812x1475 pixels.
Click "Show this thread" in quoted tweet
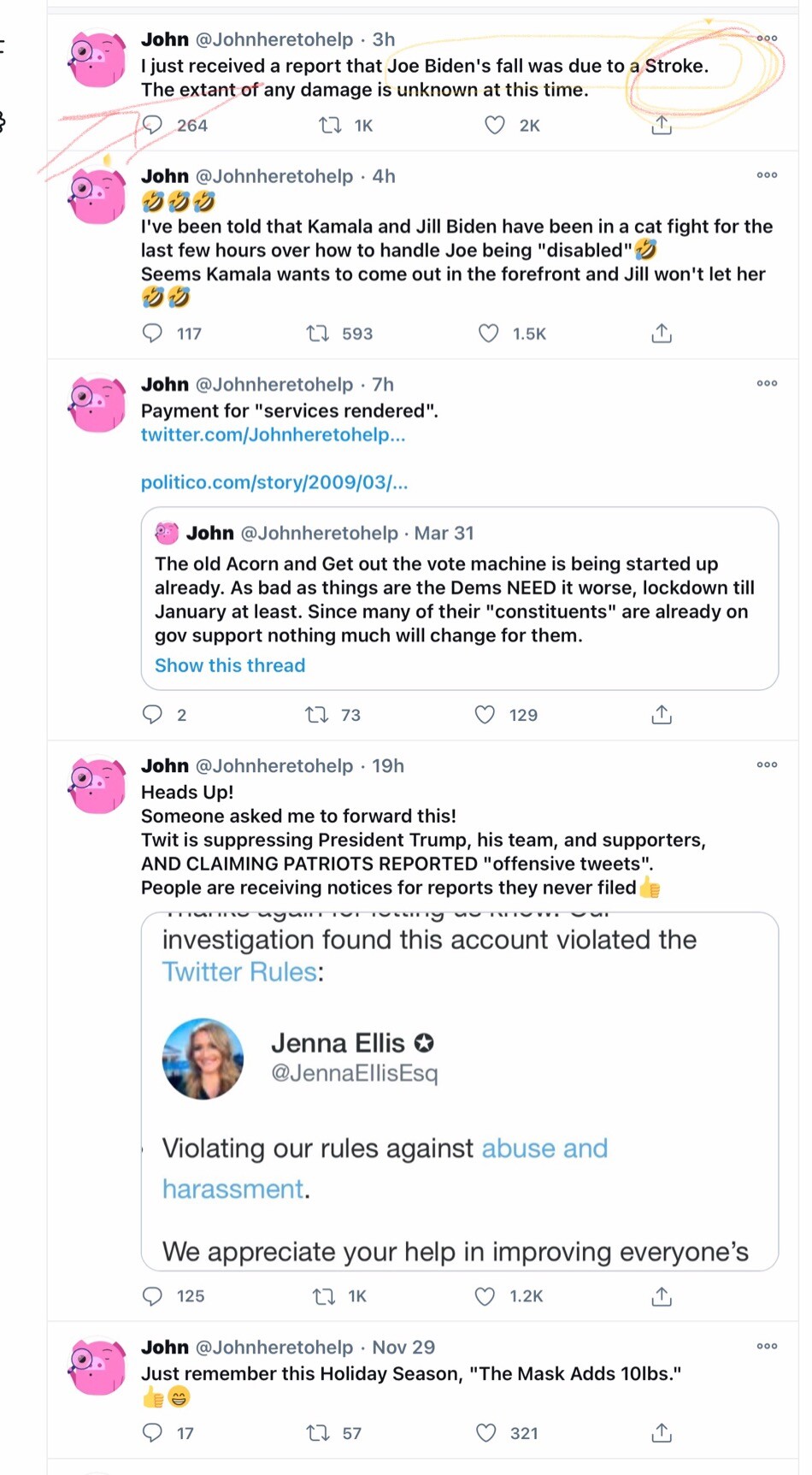point(230,665)
